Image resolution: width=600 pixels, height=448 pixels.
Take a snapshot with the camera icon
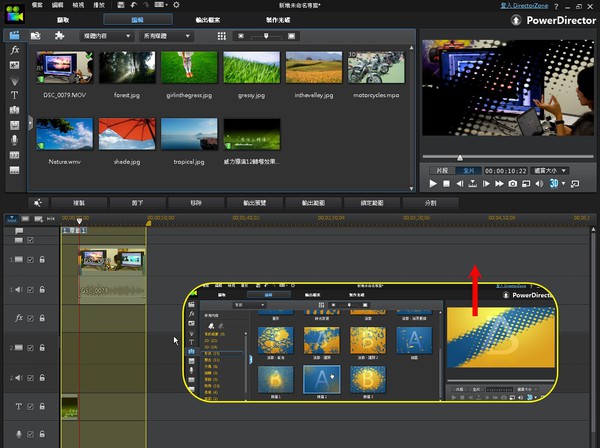tap(512, 184)
